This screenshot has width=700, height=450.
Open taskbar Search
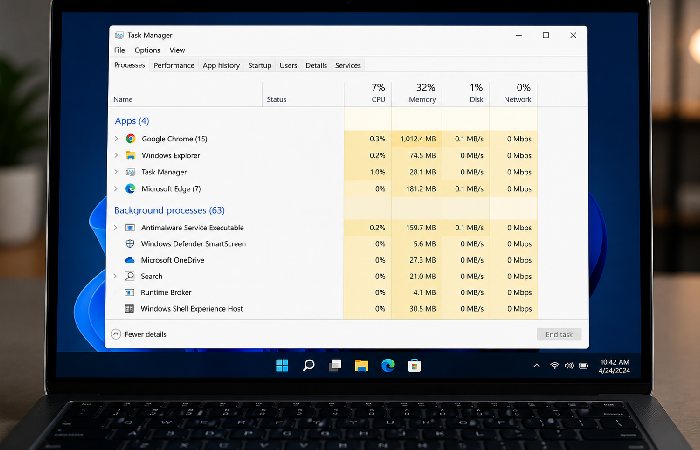[308, 366]
